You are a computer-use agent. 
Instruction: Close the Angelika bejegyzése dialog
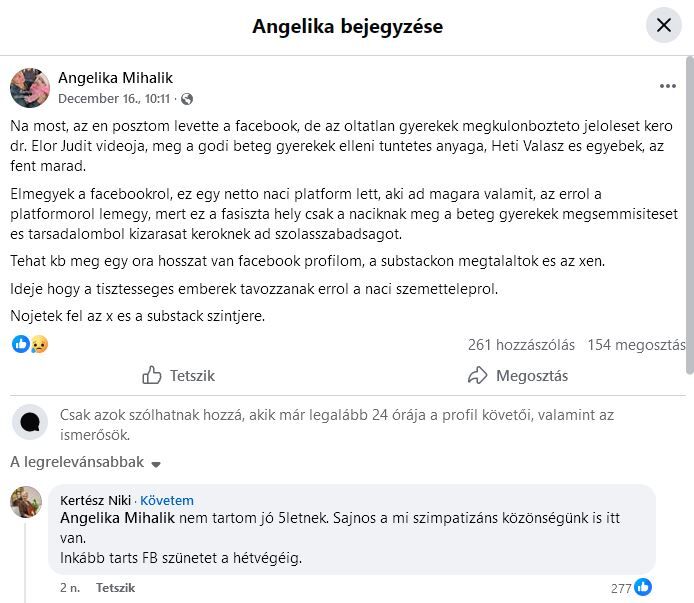pyautogui.click(x=664, y=25)
